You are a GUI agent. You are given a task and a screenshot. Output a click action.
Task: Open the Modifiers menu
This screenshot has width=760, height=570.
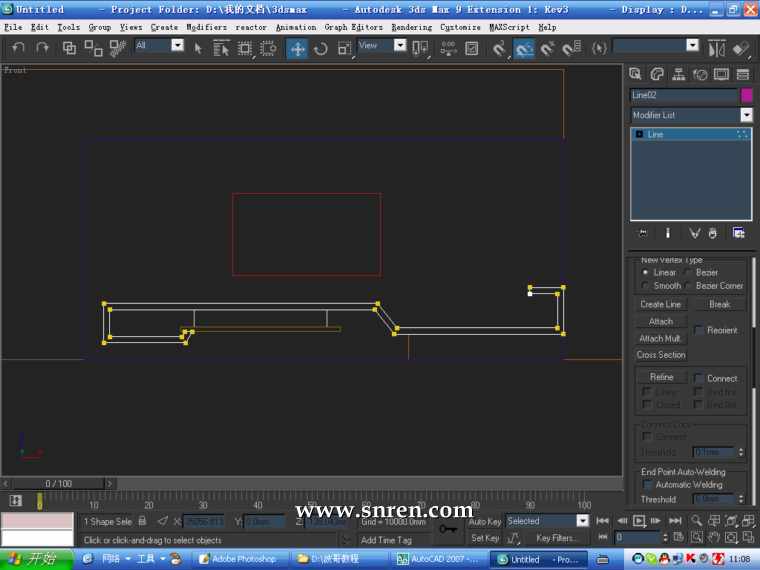pos(206,27)
